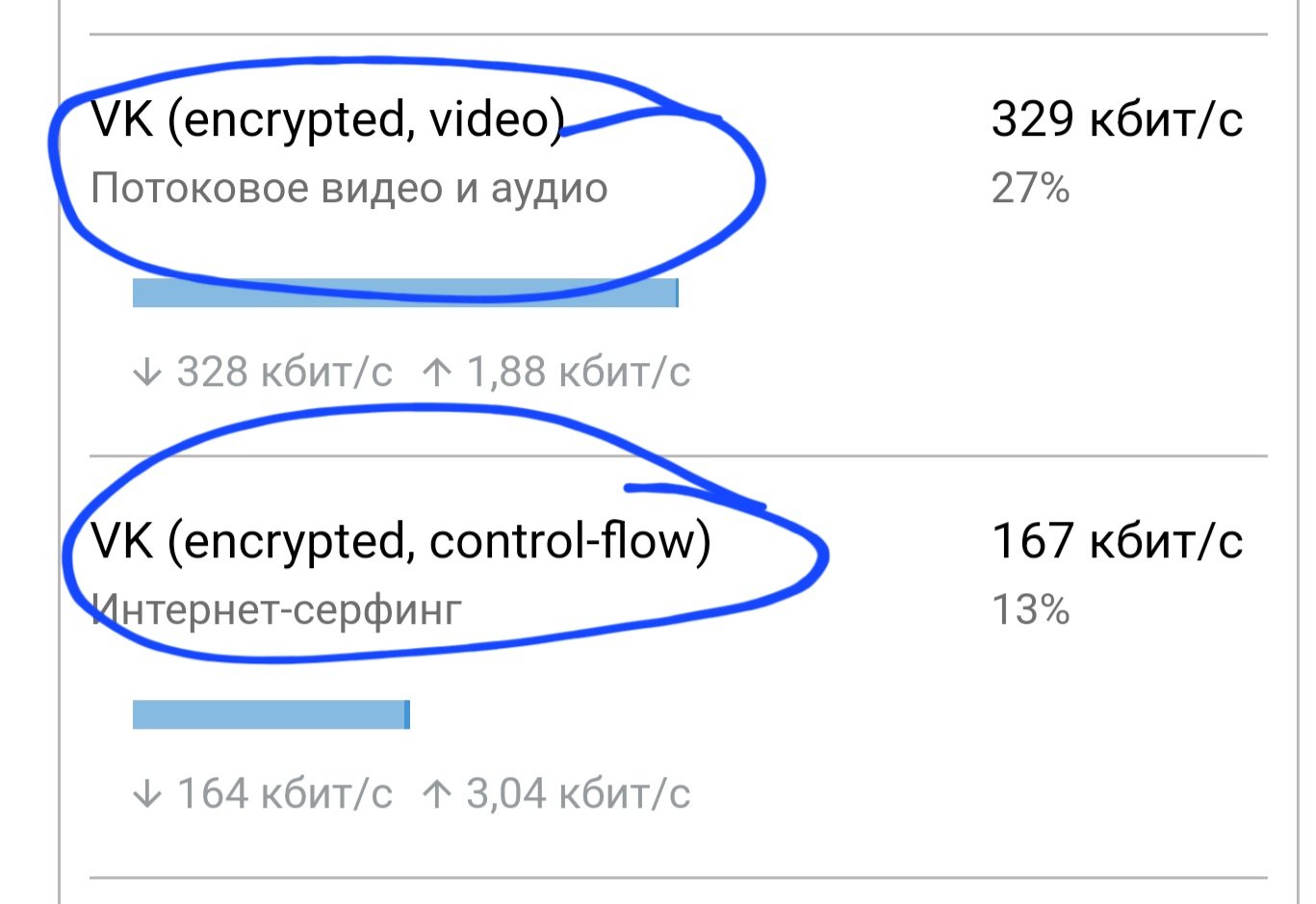Screen dimensions: 1316x904
Task: Select the 164 кбит/с download rate text
Action: point(285,793)
